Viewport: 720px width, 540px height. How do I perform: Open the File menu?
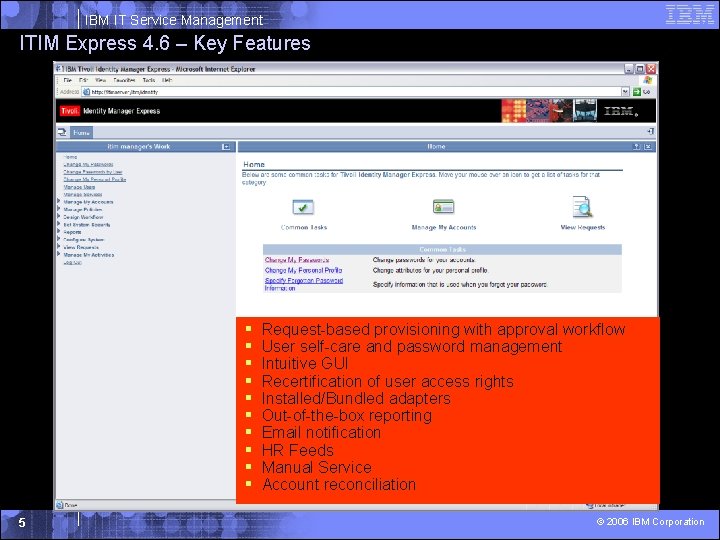68,80
